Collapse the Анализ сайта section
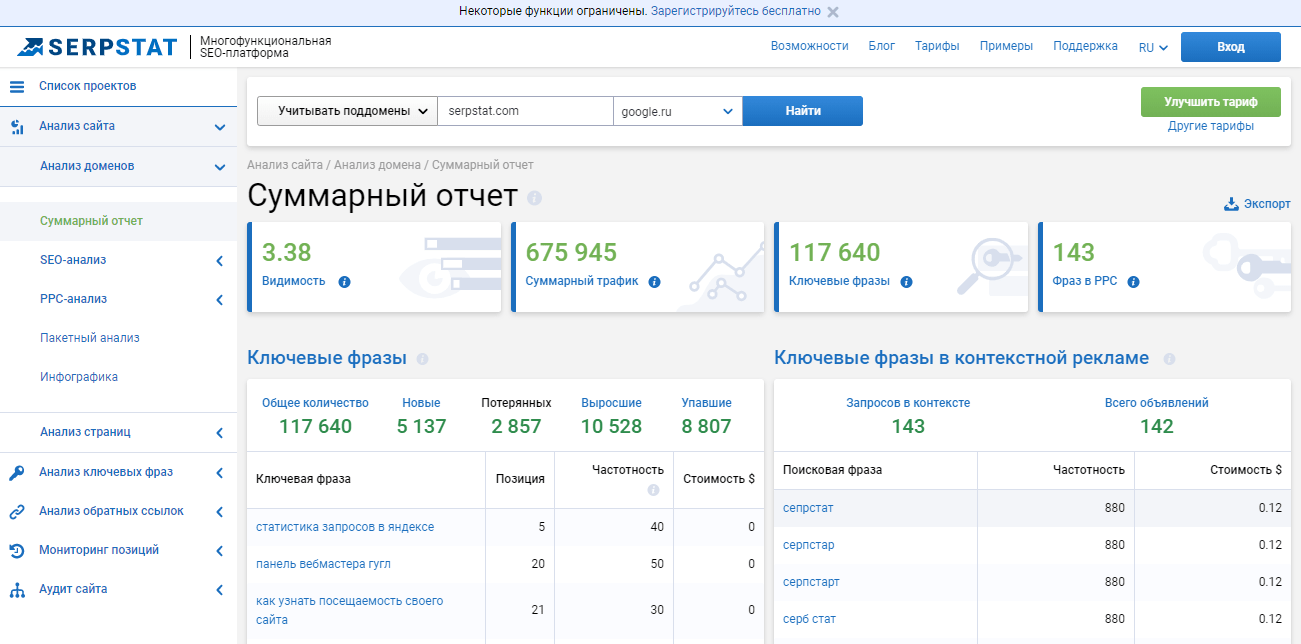The image size is (1301, 644). click(x=219, y=127)
